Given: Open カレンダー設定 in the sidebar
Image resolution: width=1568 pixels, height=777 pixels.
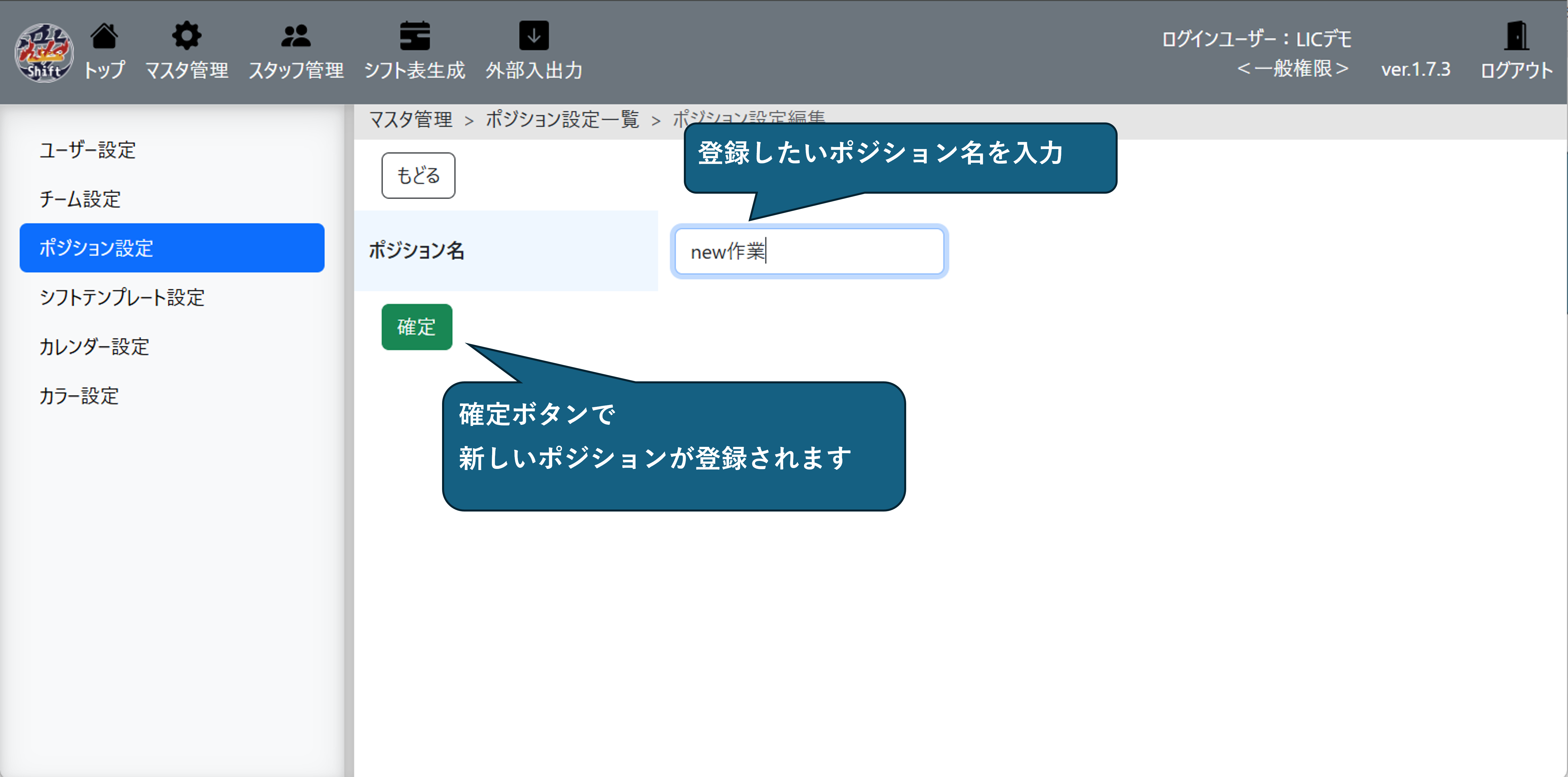Looking at the screenshot, I should tap(94, 347).
